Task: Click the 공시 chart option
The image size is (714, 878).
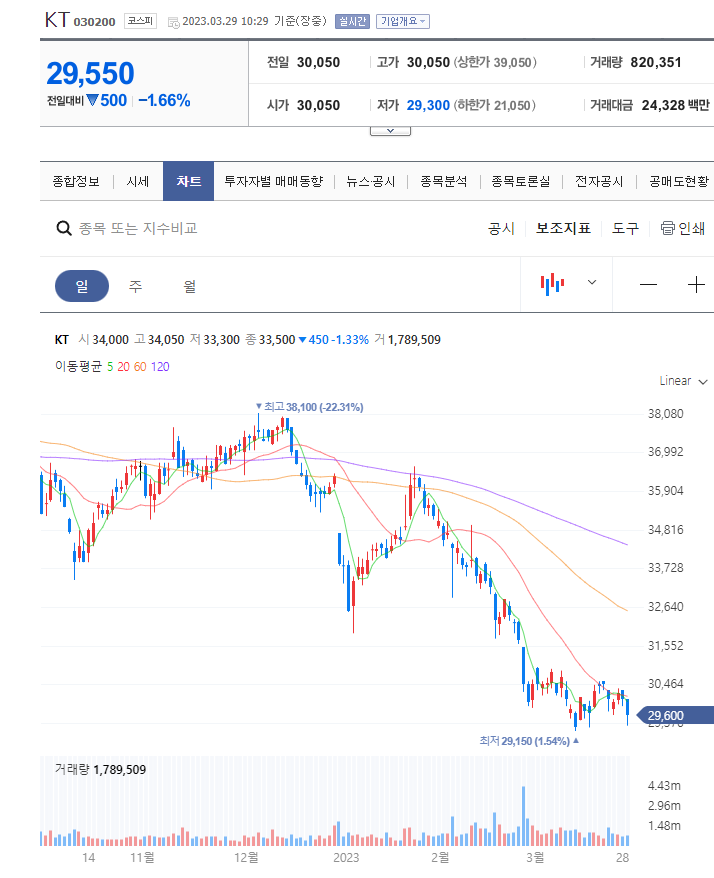Action: point(501,228)
